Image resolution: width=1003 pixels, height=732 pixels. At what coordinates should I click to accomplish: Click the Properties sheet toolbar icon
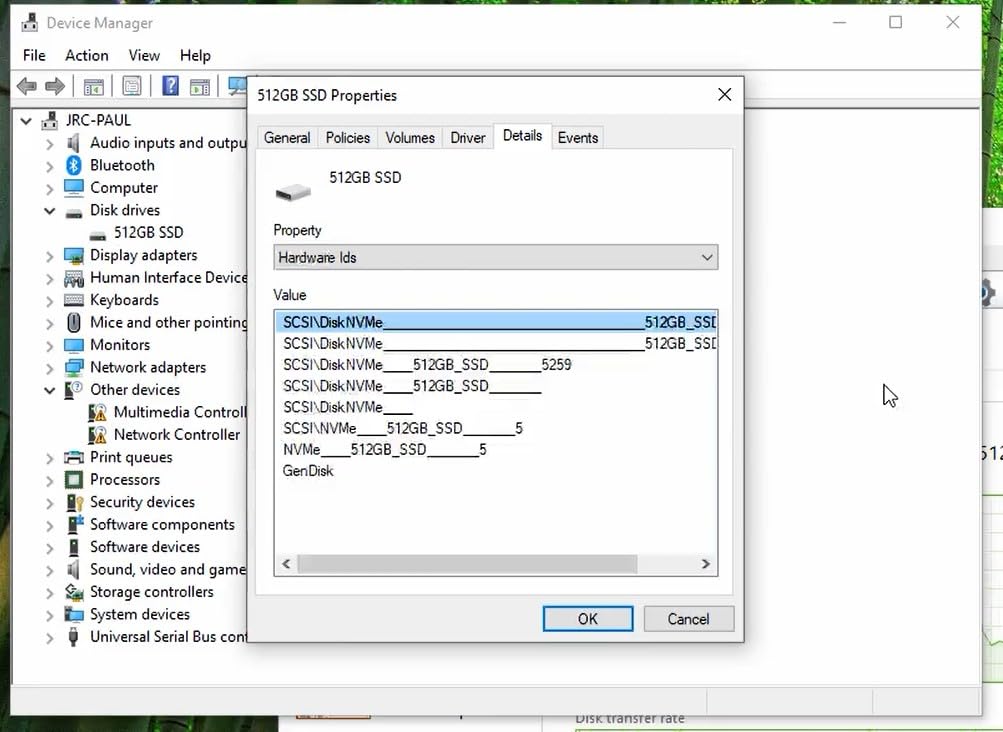point(132,86)
